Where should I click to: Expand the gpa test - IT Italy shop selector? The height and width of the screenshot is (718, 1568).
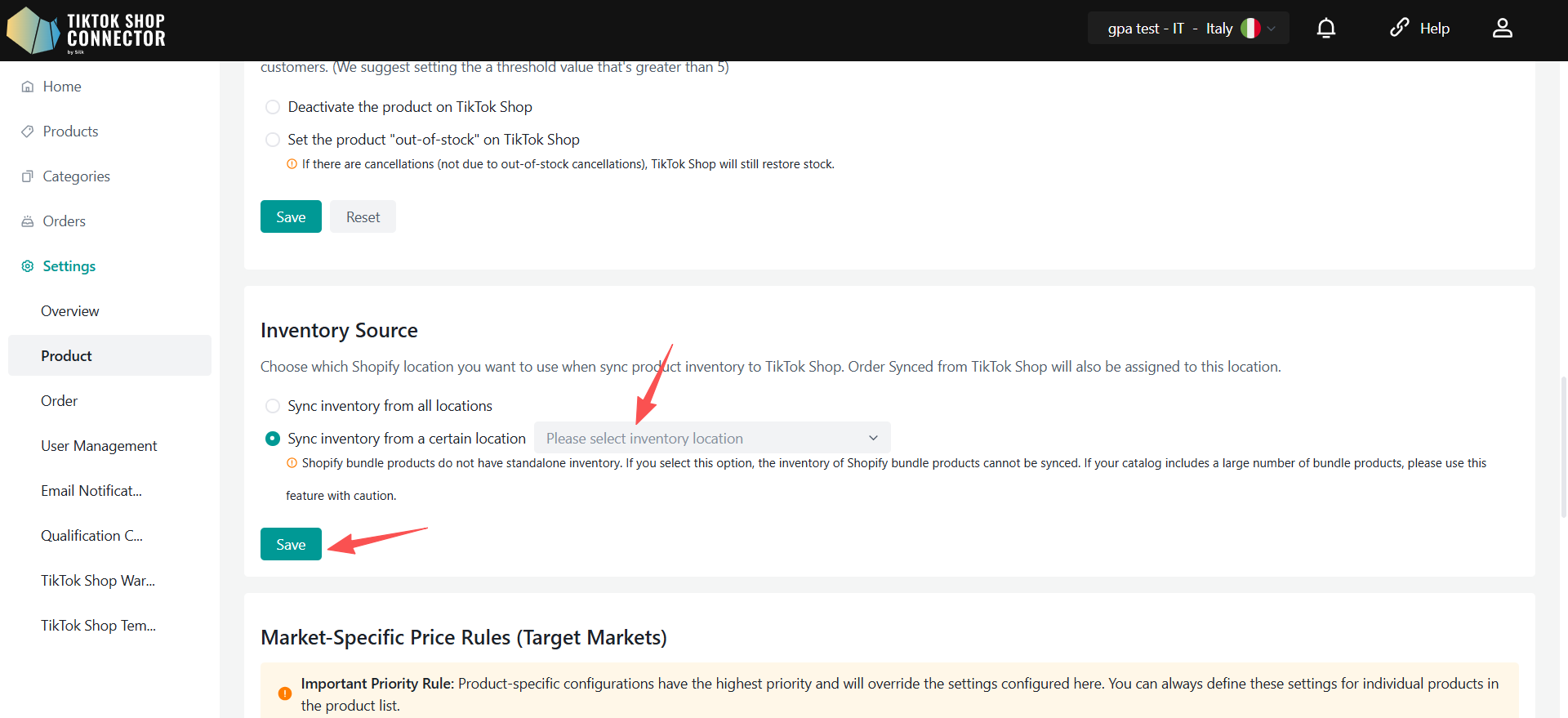tap(1188, 29)
